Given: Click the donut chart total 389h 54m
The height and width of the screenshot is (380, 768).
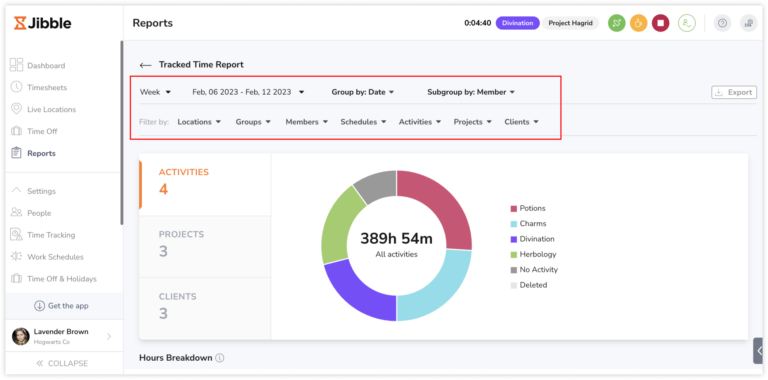Looking at the screenshot, I should tap(397, 238).
